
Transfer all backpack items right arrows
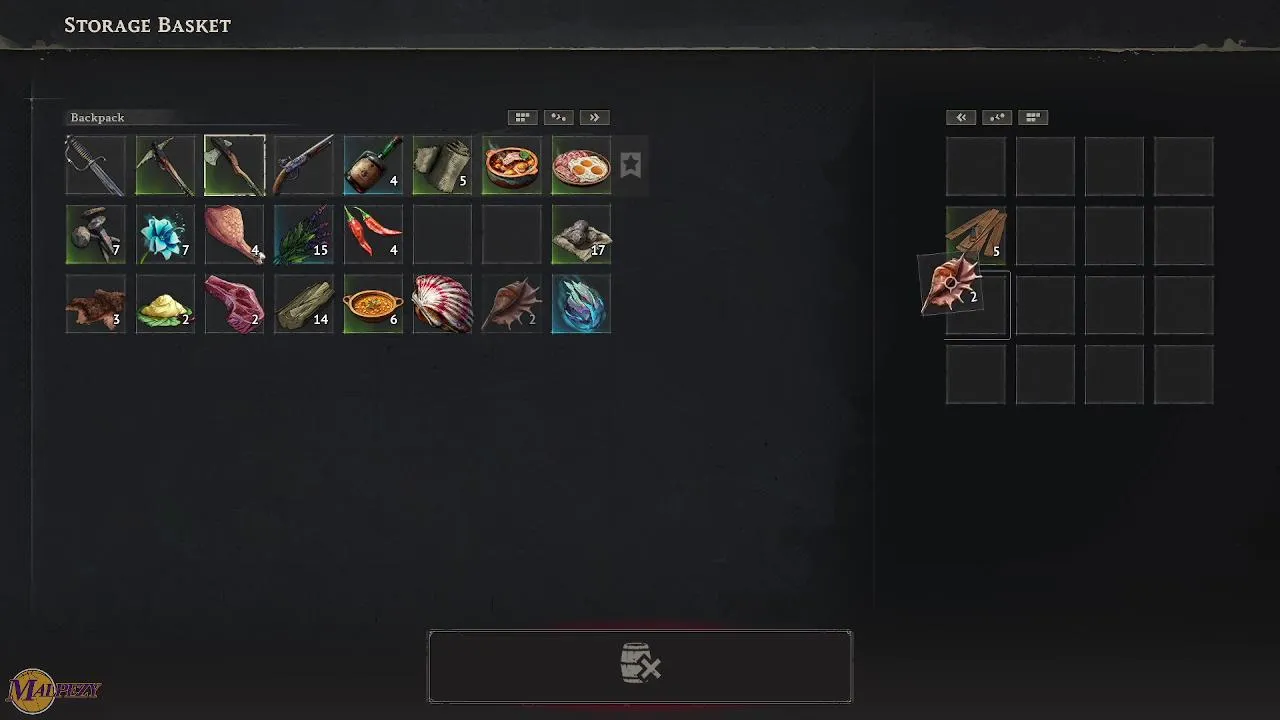pyautogui.click(x=594, y=117)
